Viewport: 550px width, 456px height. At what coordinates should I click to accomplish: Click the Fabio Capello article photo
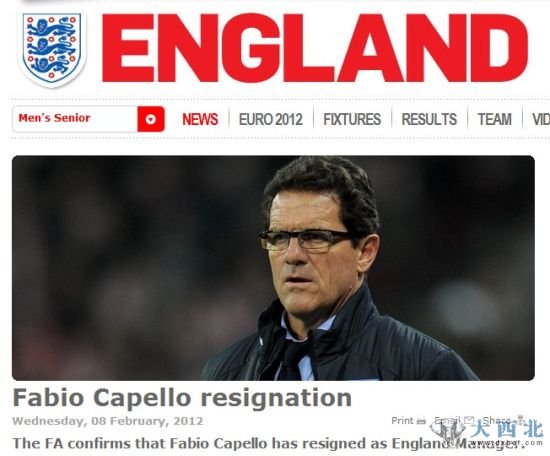pos(273,268)
